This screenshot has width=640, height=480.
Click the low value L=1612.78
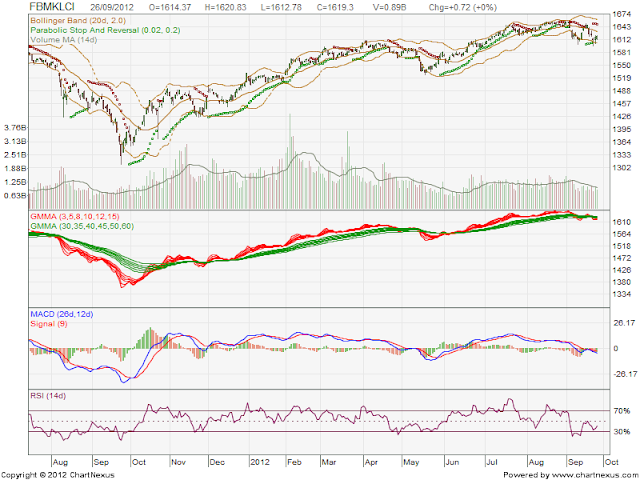point(280,7)
